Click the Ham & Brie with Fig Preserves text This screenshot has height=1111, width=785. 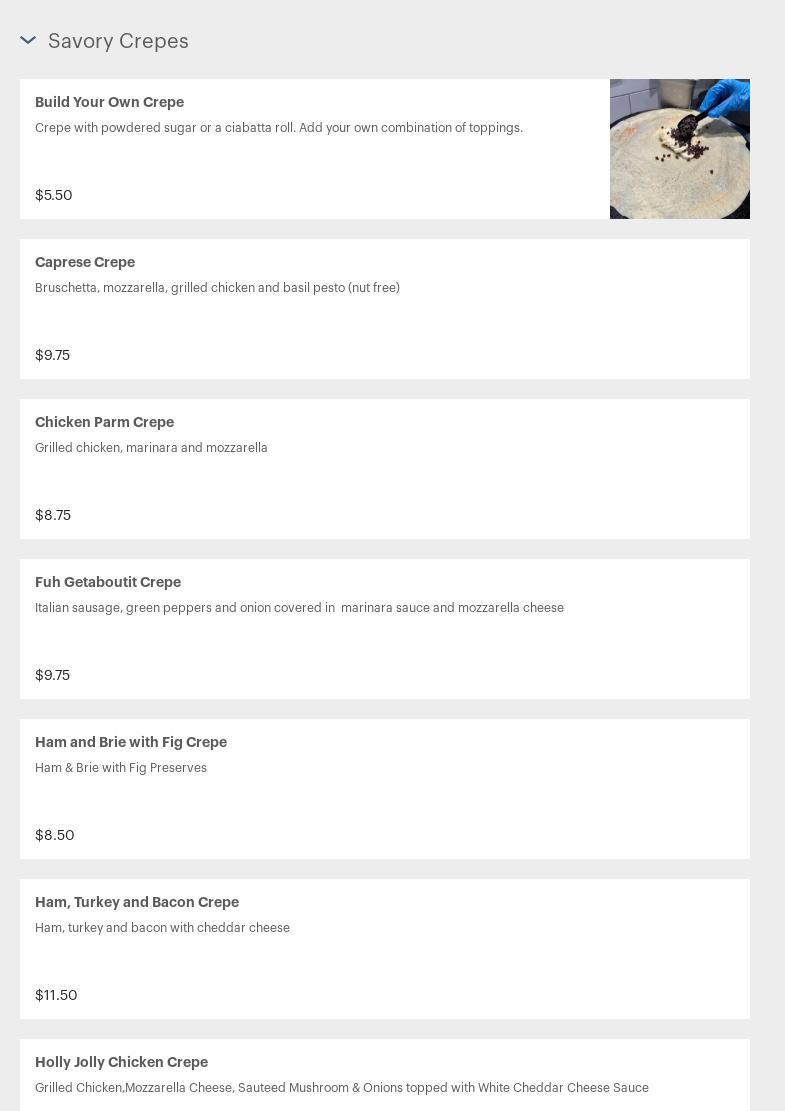(x=121, y=768)
